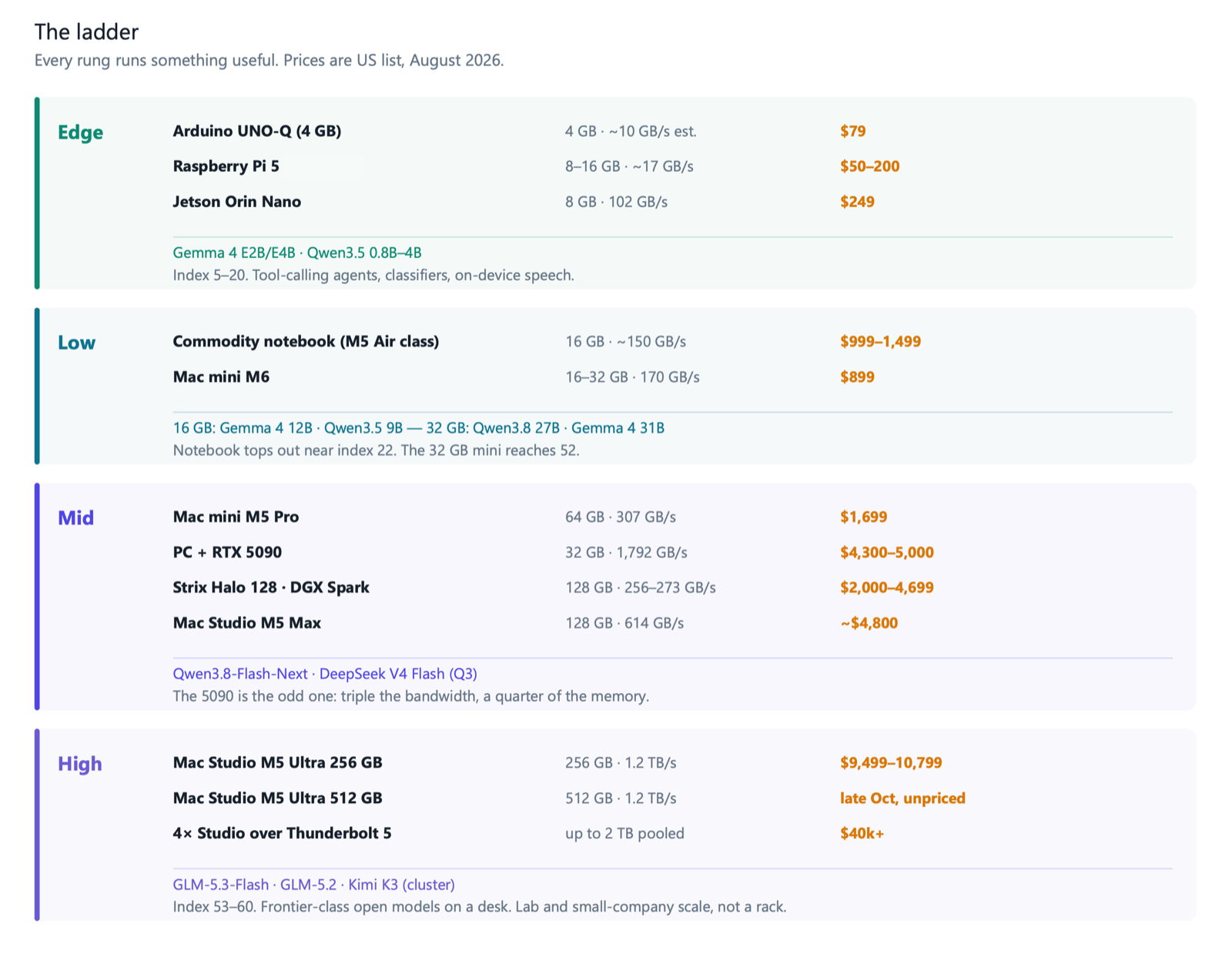
Task: Click the "Qwen3.8-Flash-Next · DeepSeek V4 Flash (Q3)" line
Action: 325,674
